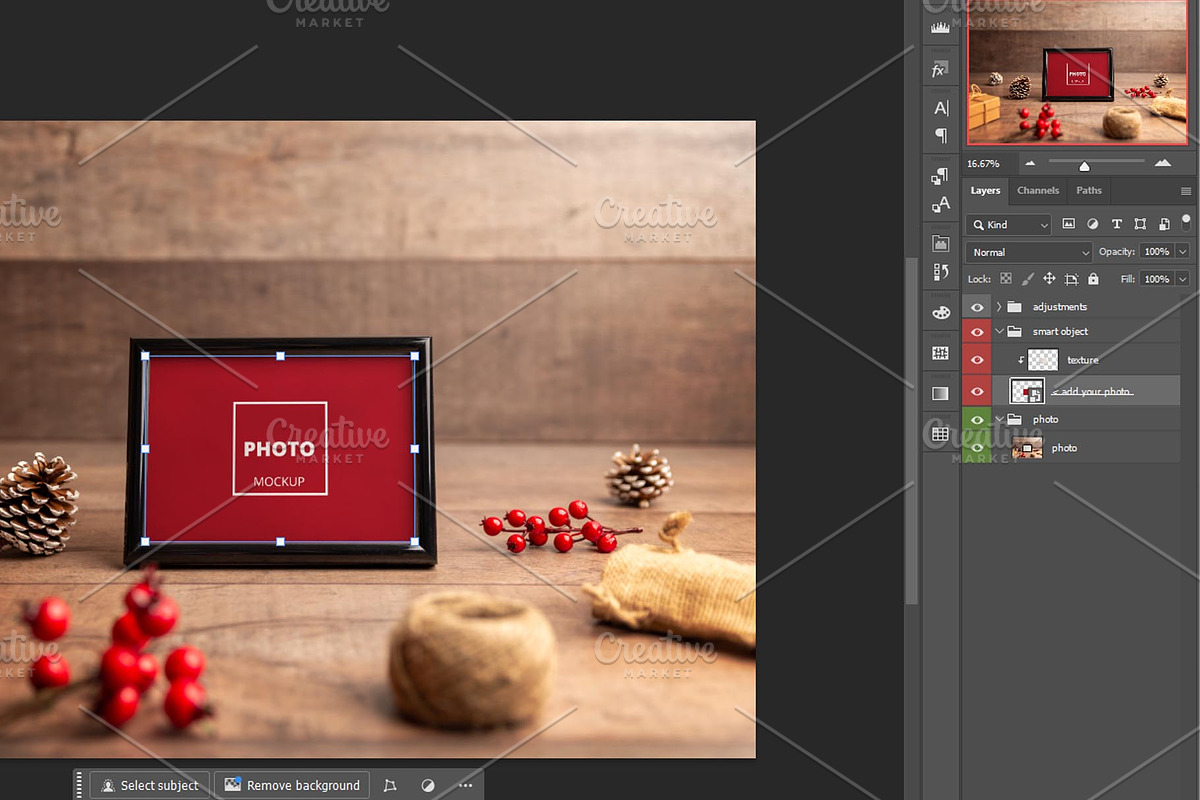Open the Styles (fx) panel icon
The image size is (1200, 800).
pyautogui.click(x=940, y=70)
